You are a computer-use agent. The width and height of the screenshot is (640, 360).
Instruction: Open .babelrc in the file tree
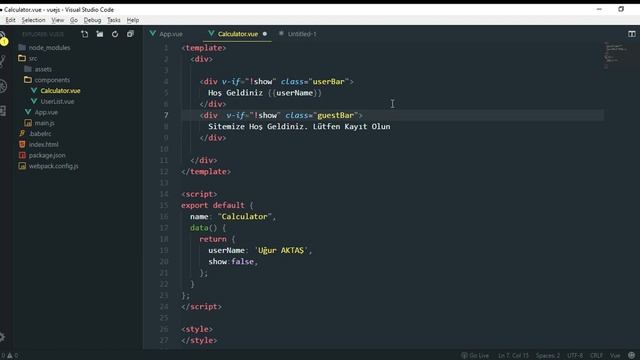click(40, 134)
